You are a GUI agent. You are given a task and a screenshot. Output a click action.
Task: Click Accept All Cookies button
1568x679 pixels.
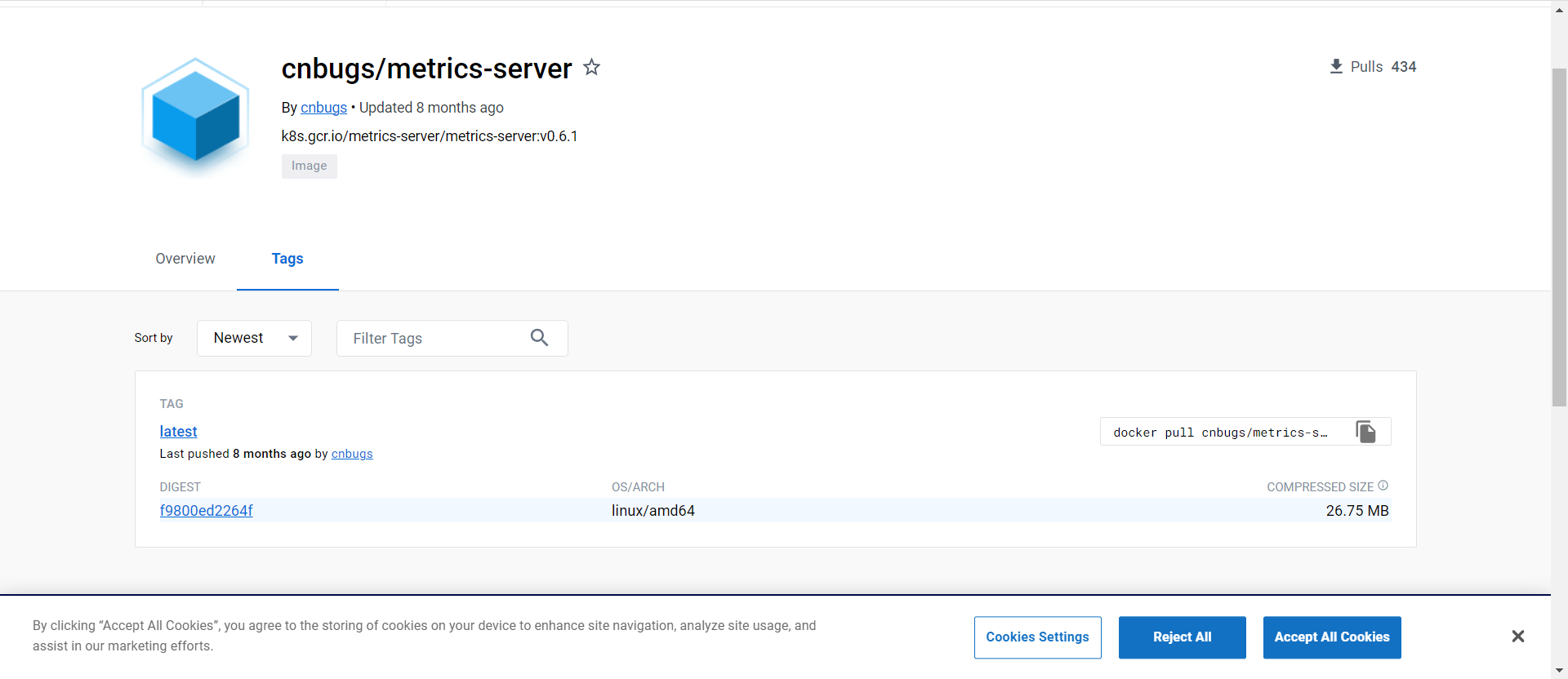pos(1332,637)
